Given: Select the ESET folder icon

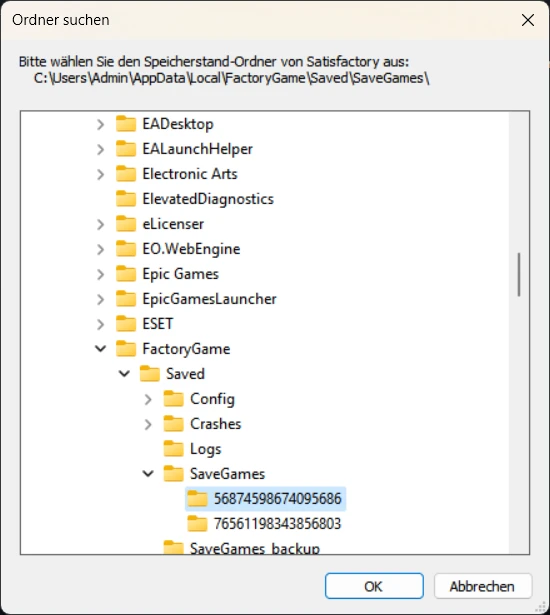Looking at the screenshot, I should click(x=126, y=324).
